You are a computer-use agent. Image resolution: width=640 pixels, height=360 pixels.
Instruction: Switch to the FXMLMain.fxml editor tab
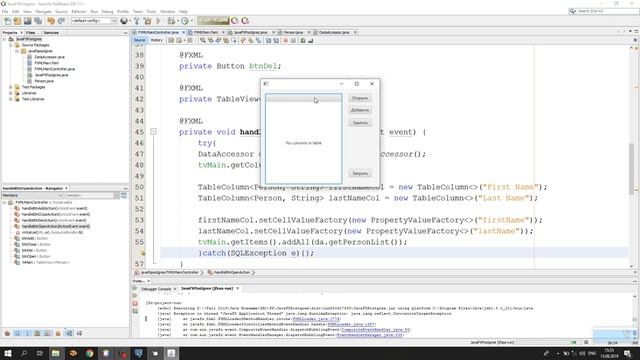[206, 32]
